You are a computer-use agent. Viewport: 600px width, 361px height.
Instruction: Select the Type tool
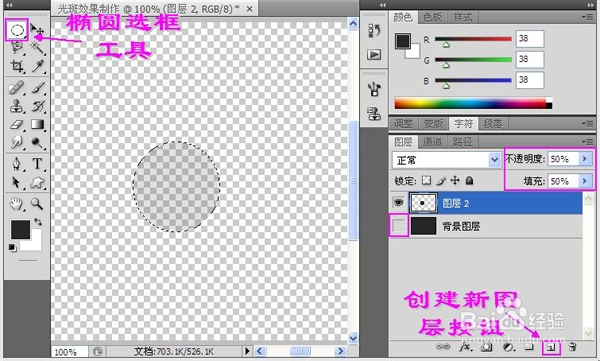tap(37, 164)
